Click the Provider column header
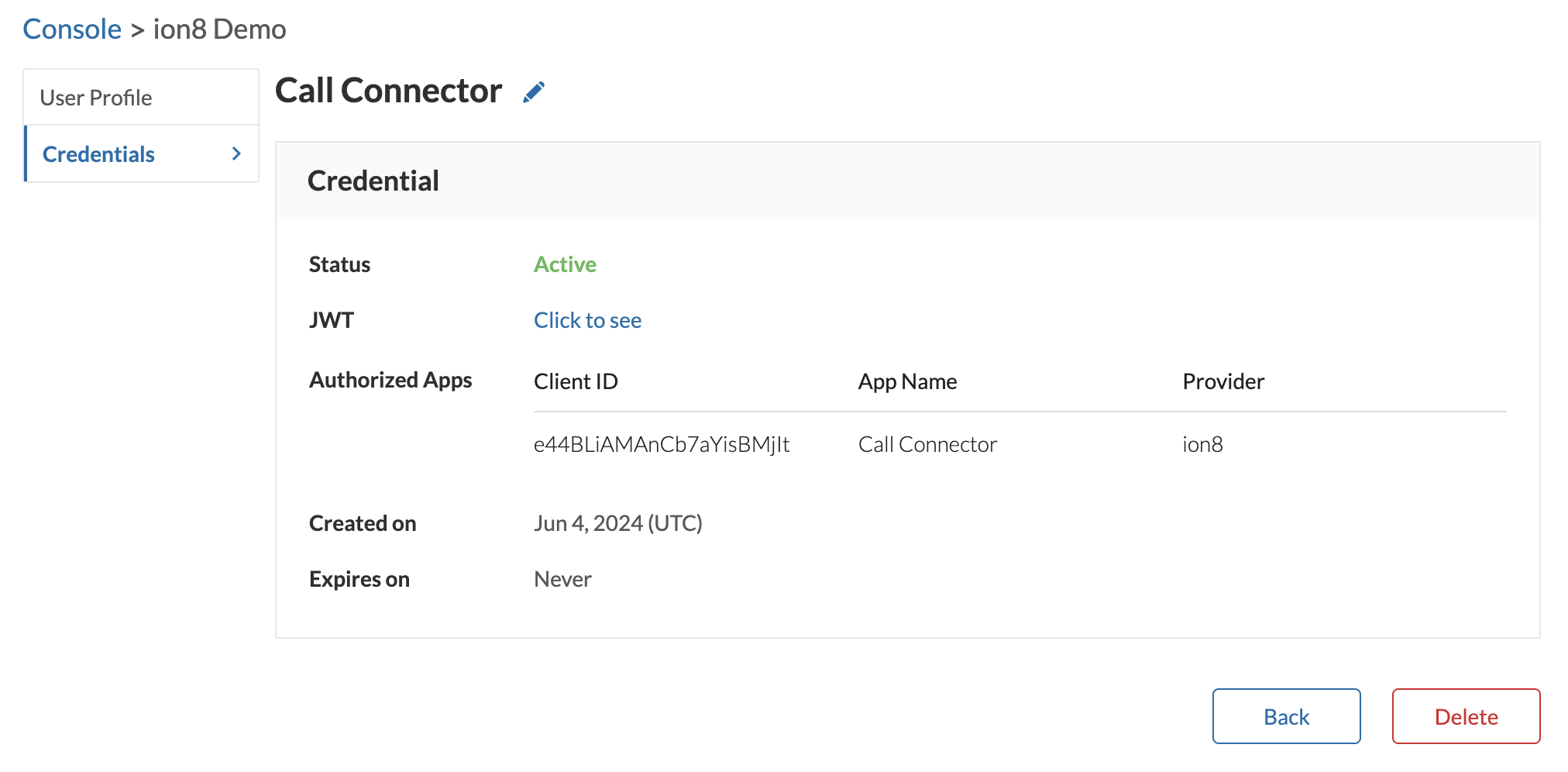The height and width of the screenshot is (772, 1568). click(1222, 381)
